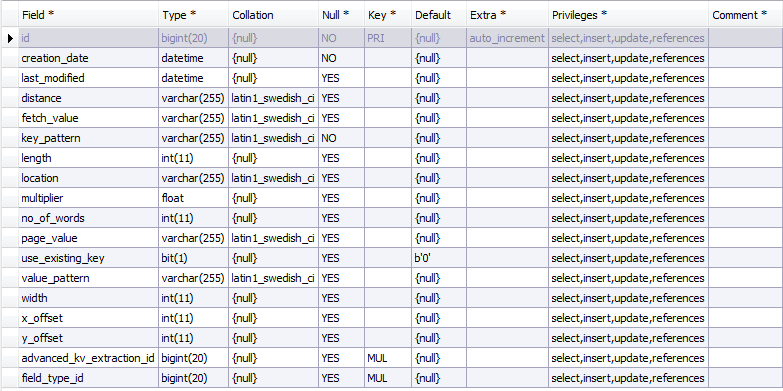Image resolution: width=783 pixels, height=391 pixels.
Task: Sort by the Field column header
Action: 88,15
